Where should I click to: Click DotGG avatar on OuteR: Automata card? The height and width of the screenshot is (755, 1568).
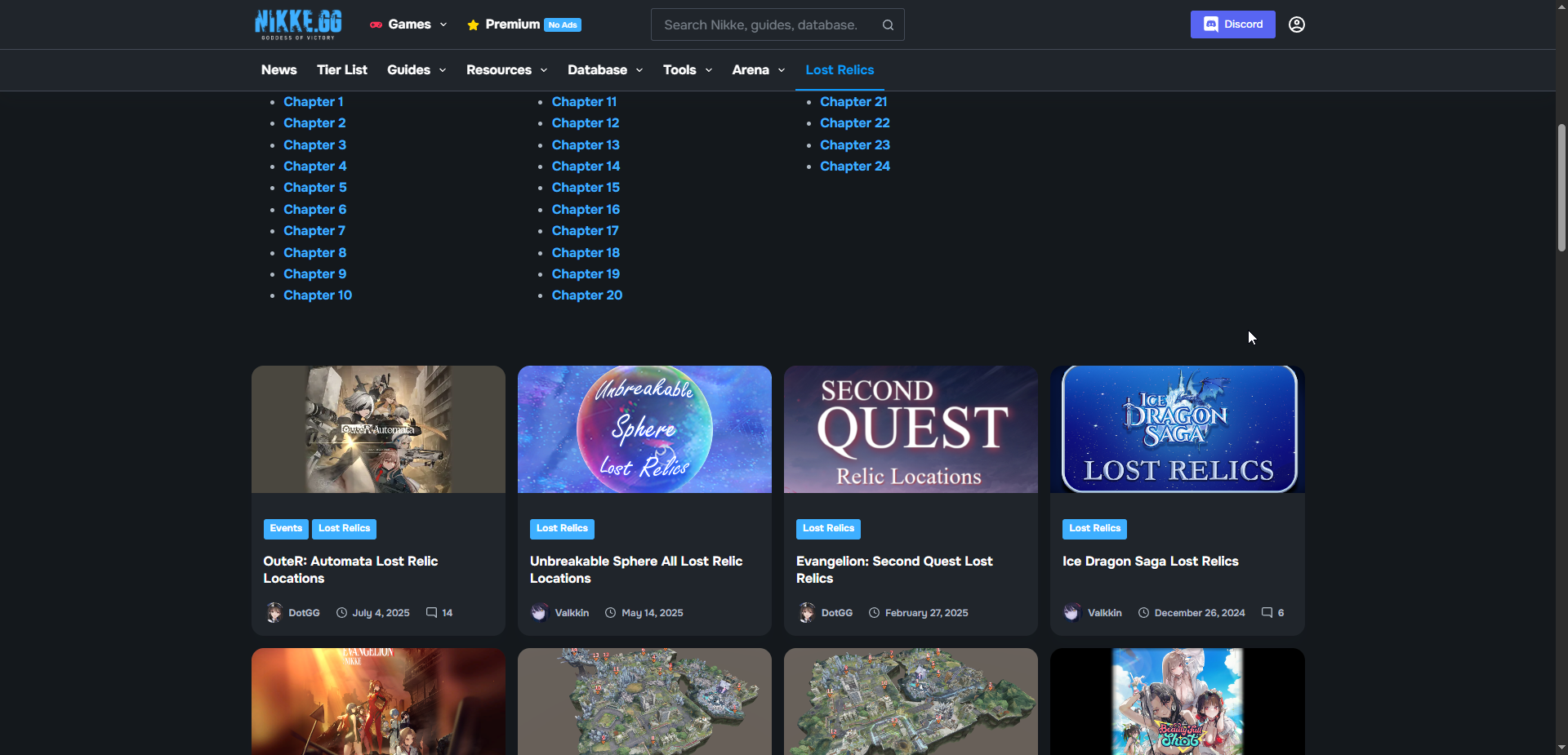pyautogui.click(x=274, y=613)
